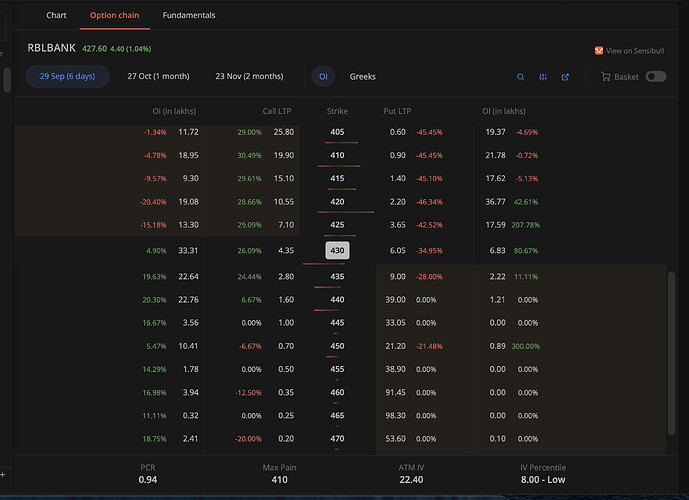Open the Fundamentals tab
Screen dimensions: 689x500
pyautogui.click(x=189, y=15)
